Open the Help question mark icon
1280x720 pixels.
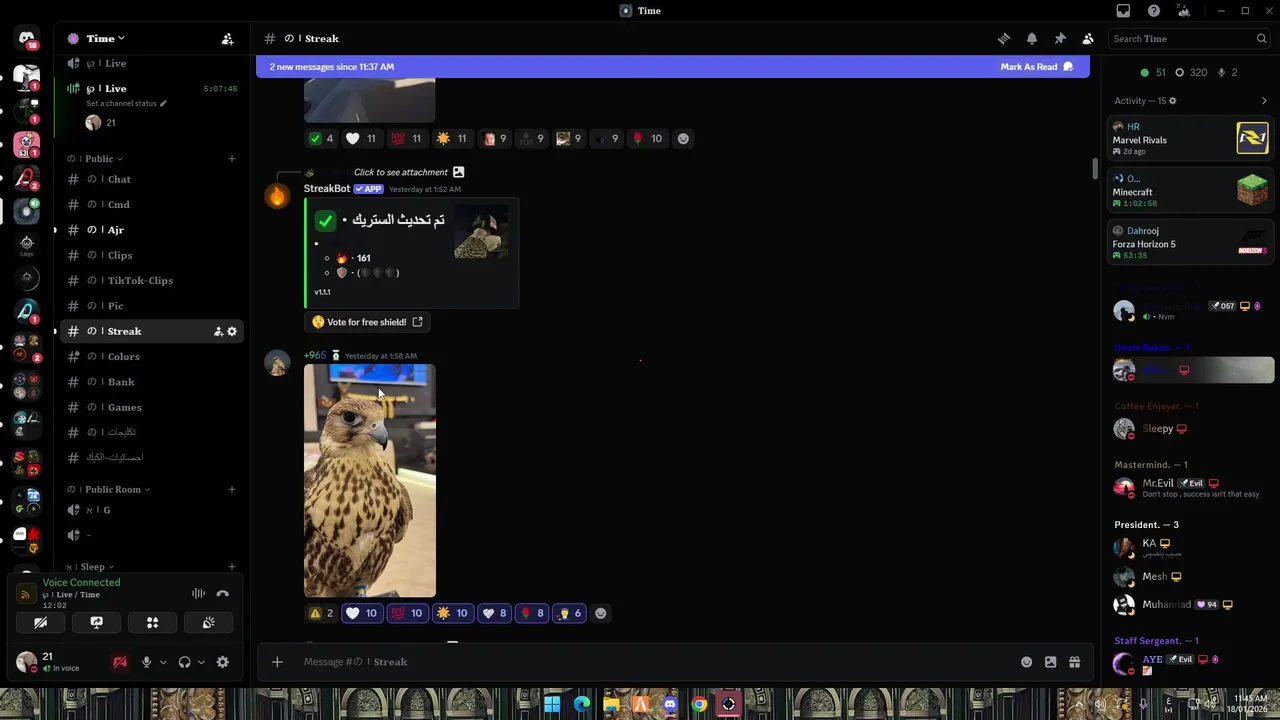click(x=1154, y=11)
